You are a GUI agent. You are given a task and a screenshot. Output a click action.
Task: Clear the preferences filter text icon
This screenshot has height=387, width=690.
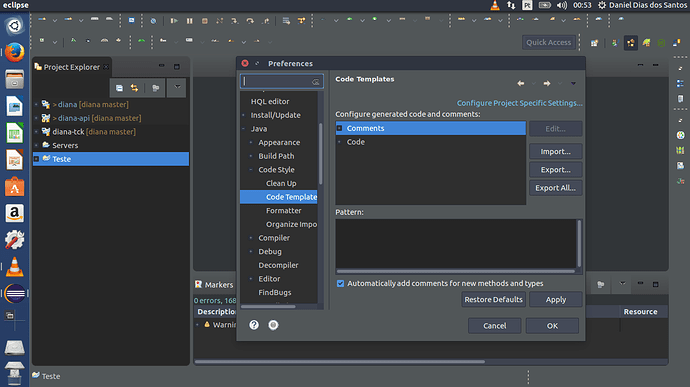pos(316,82)
